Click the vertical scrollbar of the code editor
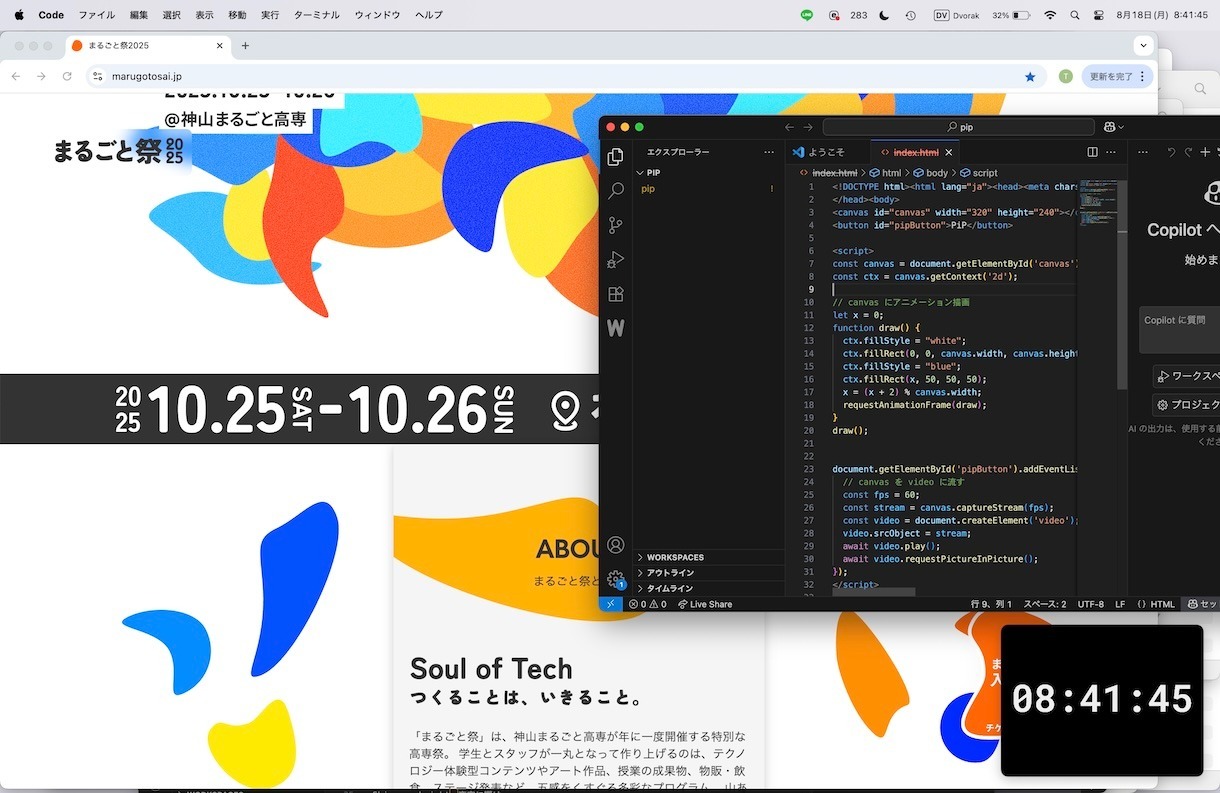The width and height of the screenshot is (1220, 793). pos(1123,285)
